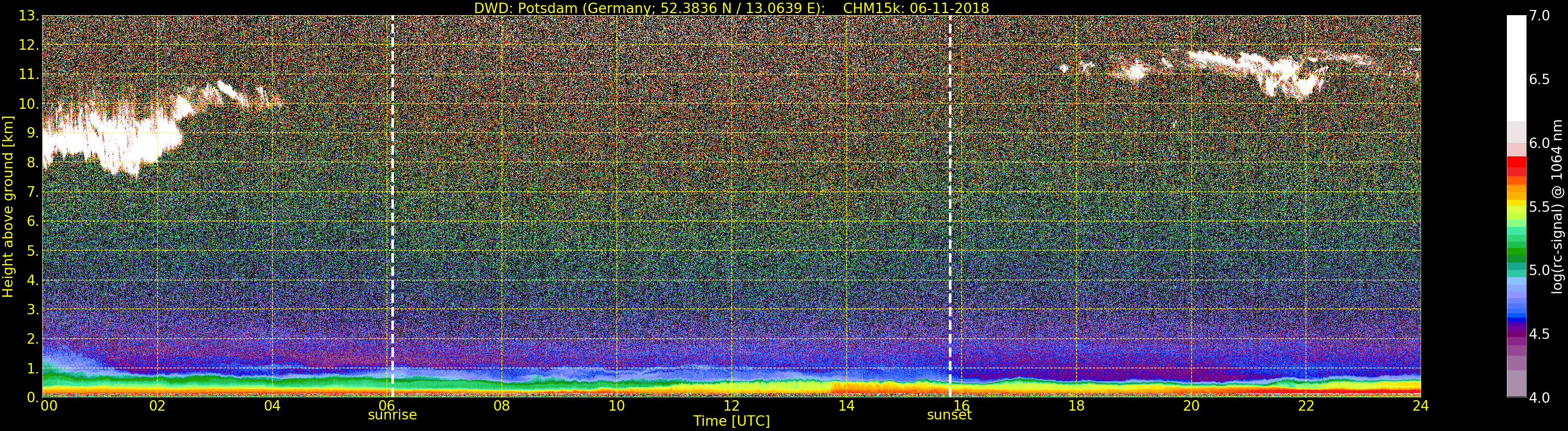Click the 4.0 tick label on the colorbar
Screen dimensions: 1568x431
(1539, 398)
